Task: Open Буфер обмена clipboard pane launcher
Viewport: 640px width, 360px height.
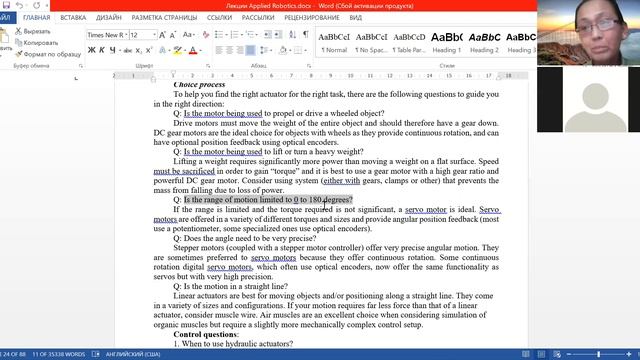Action: pos(81,66)
